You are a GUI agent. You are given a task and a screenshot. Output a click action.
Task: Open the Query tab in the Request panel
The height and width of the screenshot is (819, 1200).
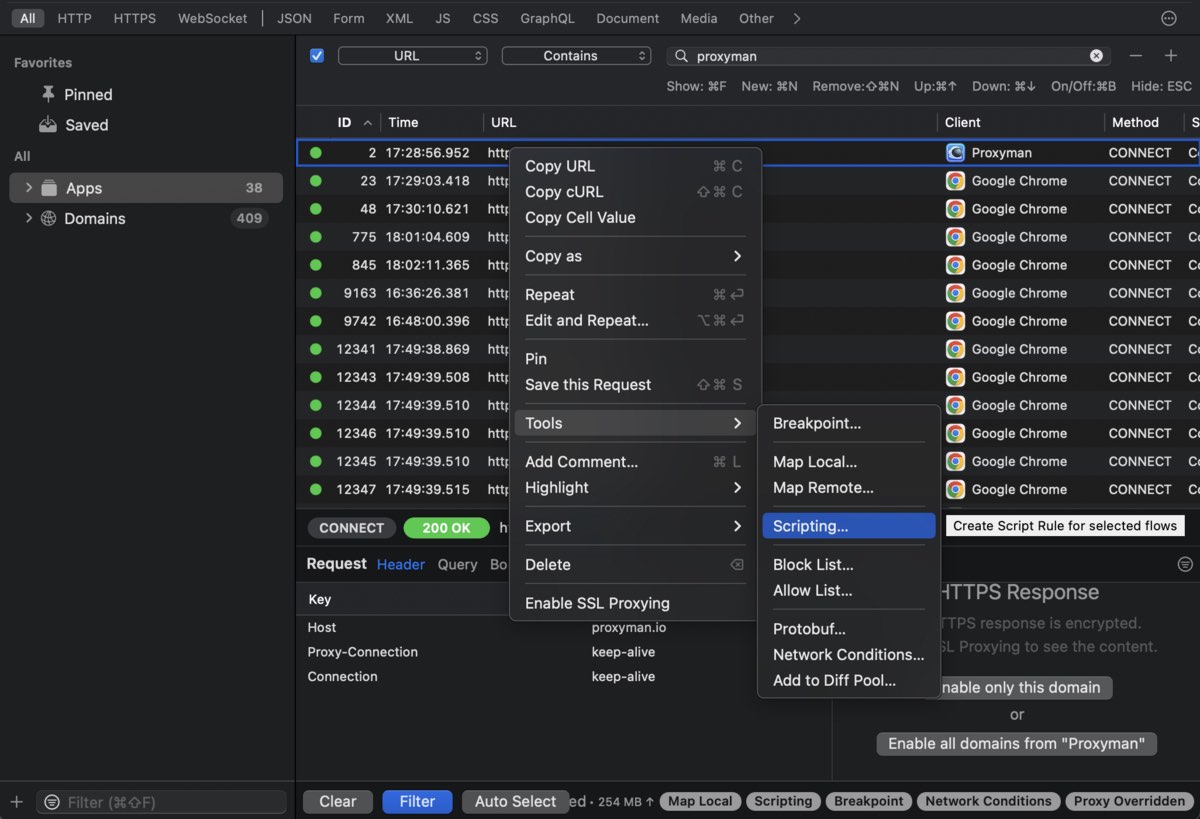coord(457,564)
